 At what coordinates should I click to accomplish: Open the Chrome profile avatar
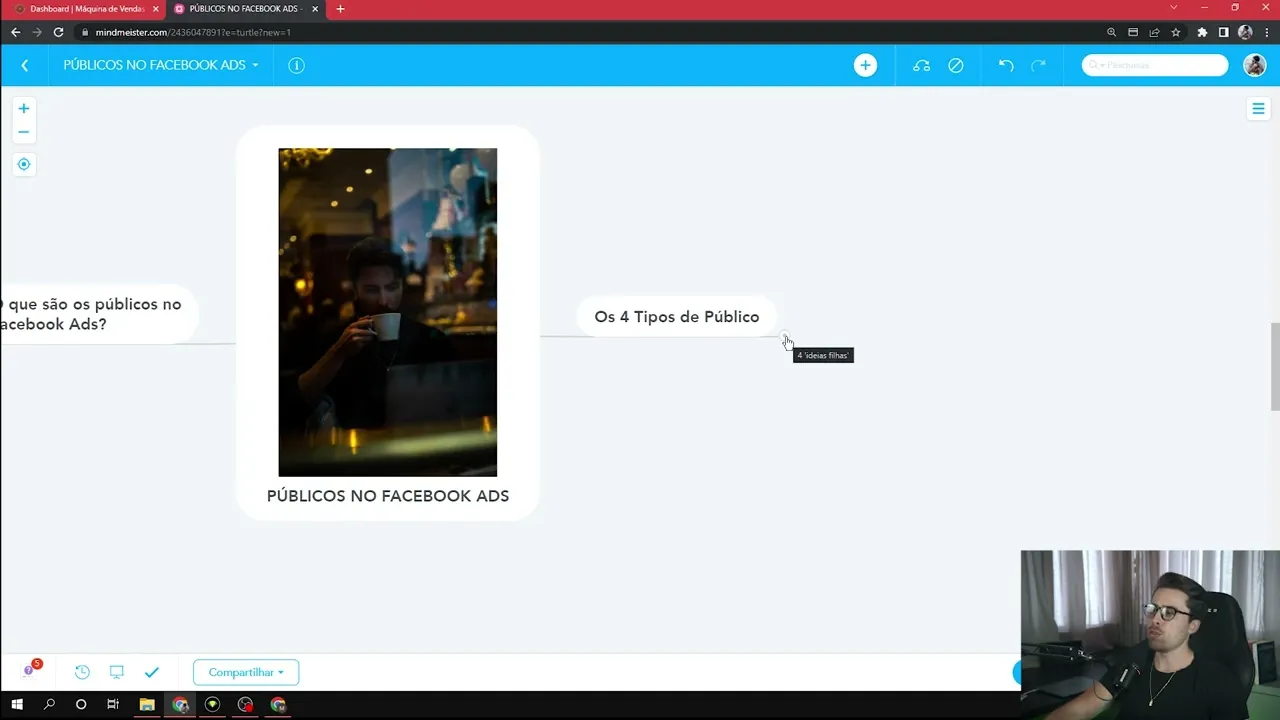pyautogui.click(x=1245, y=32)
